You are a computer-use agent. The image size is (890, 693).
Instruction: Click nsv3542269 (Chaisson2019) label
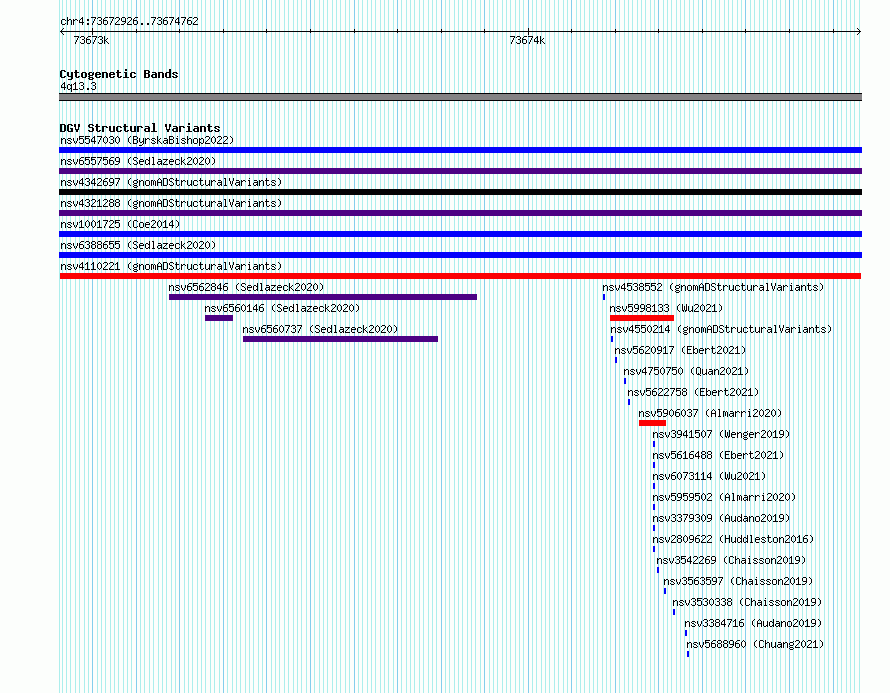tap(731, 560)
